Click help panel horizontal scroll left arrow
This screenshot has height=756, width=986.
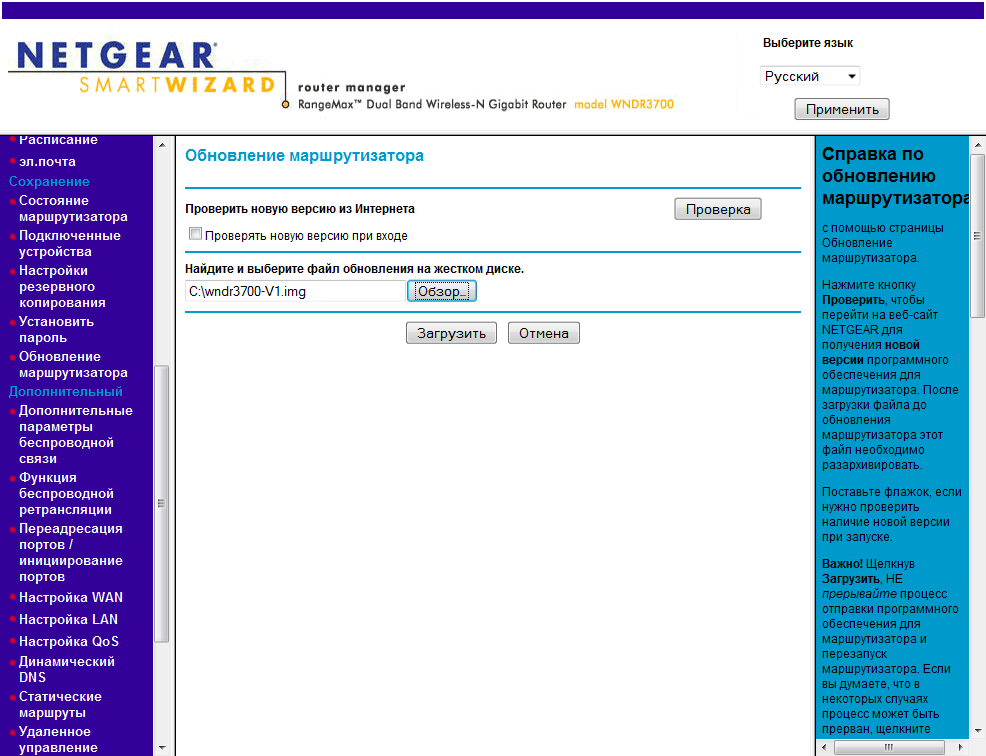click(824, 747)
